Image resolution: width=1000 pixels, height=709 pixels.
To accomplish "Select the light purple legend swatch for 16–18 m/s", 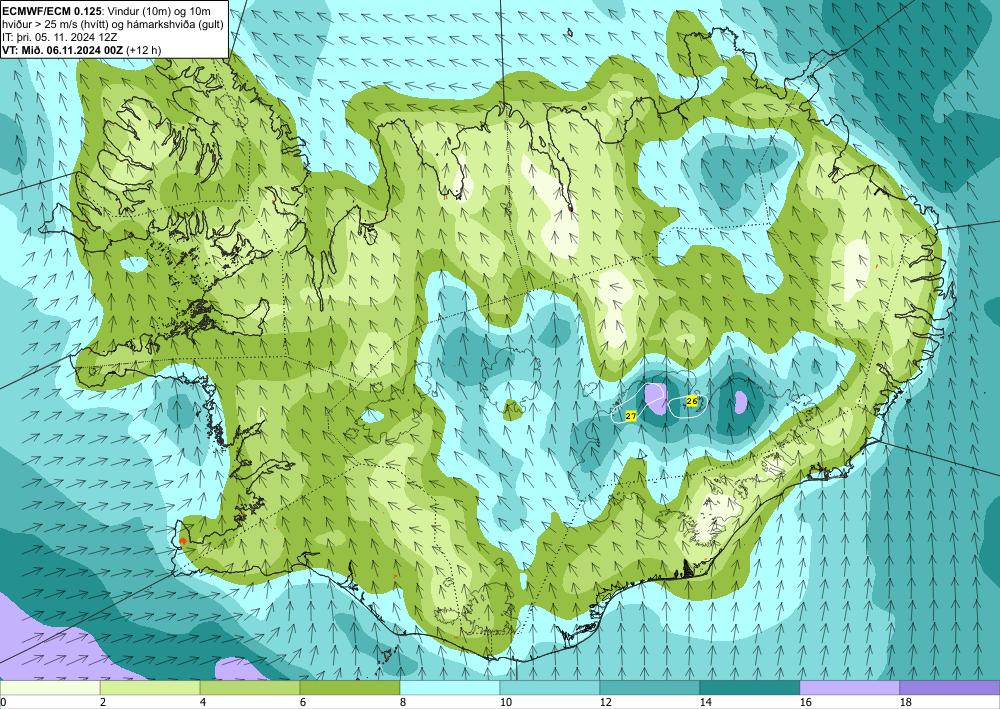I will [x=849, y=688].
